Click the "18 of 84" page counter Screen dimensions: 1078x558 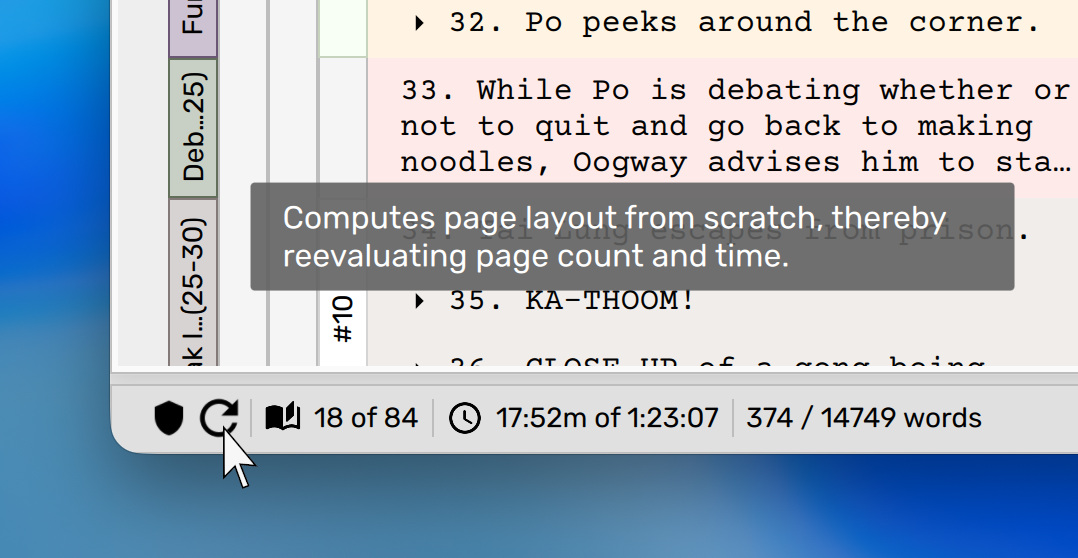[365, 418]
